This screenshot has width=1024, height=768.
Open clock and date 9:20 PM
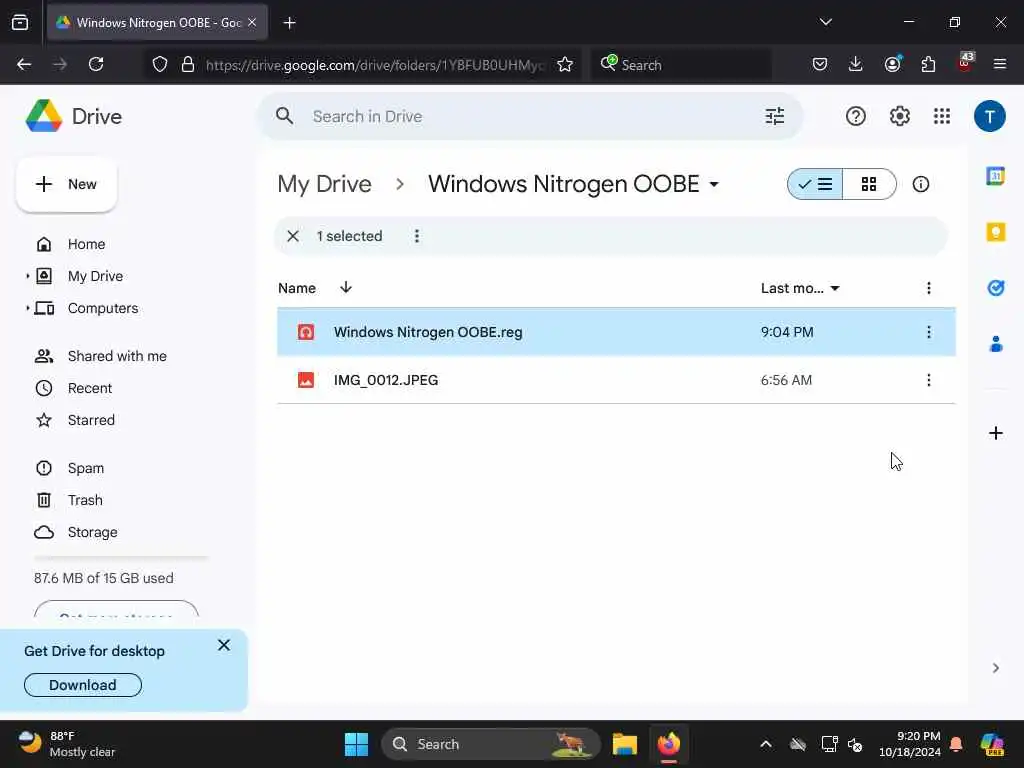click(x=910, y=744)
